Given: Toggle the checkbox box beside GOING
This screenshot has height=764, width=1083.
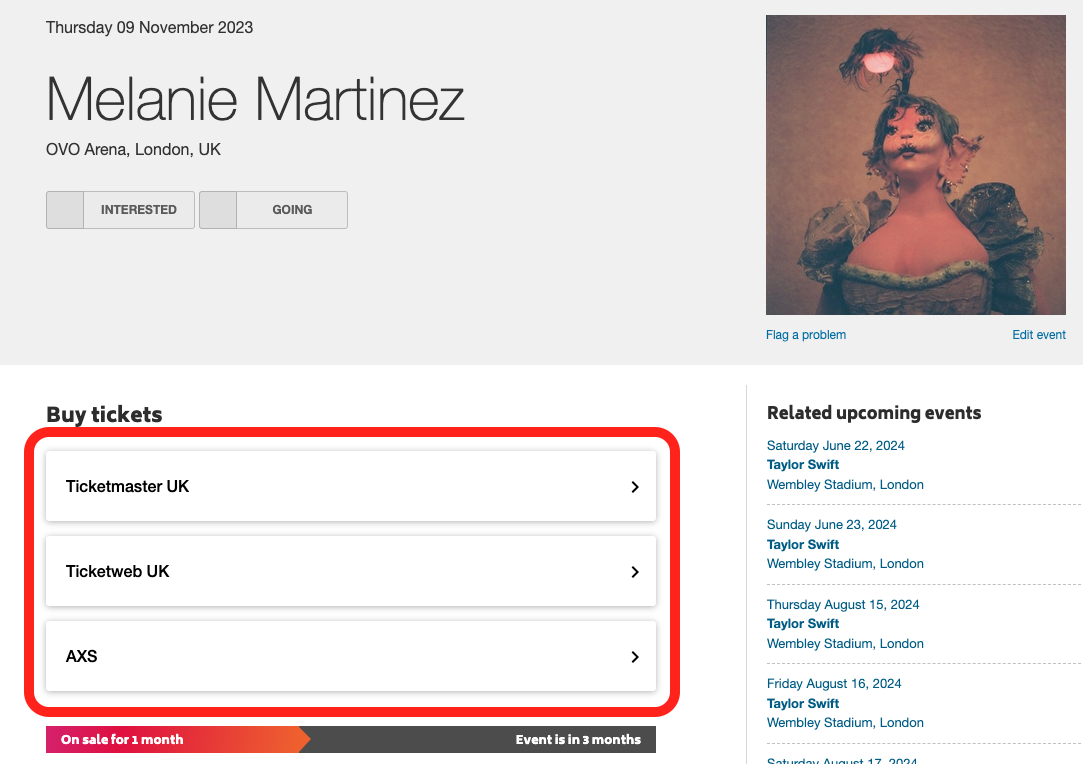Looking at the screenshot, I should [x=218, y=210].
